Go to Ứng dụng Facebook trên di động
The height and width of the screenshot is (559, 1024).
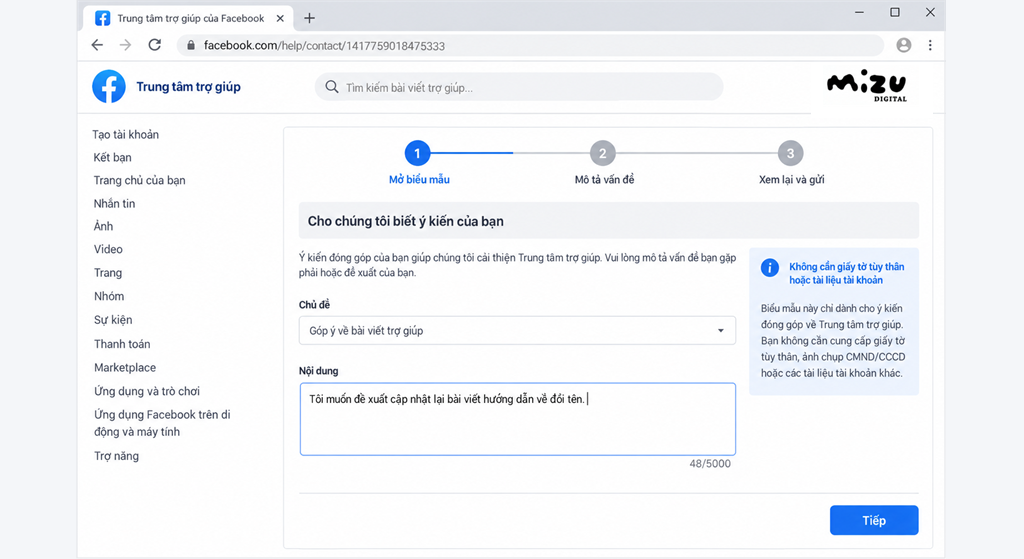[162, 423]
